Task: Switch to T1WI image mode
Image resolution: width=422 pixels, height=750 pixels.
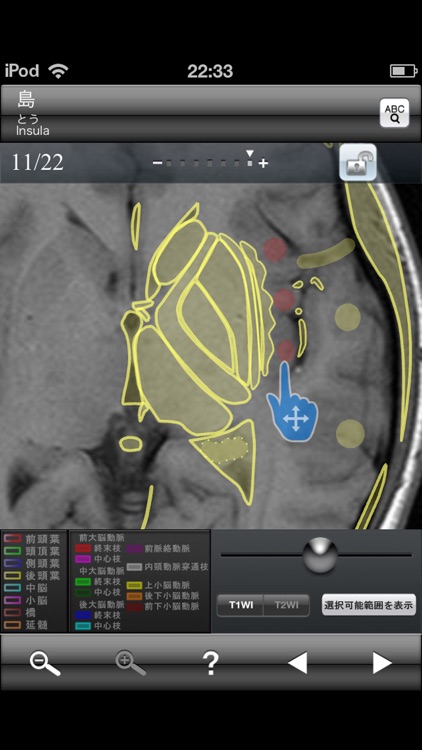Action: tap(240, 605)
